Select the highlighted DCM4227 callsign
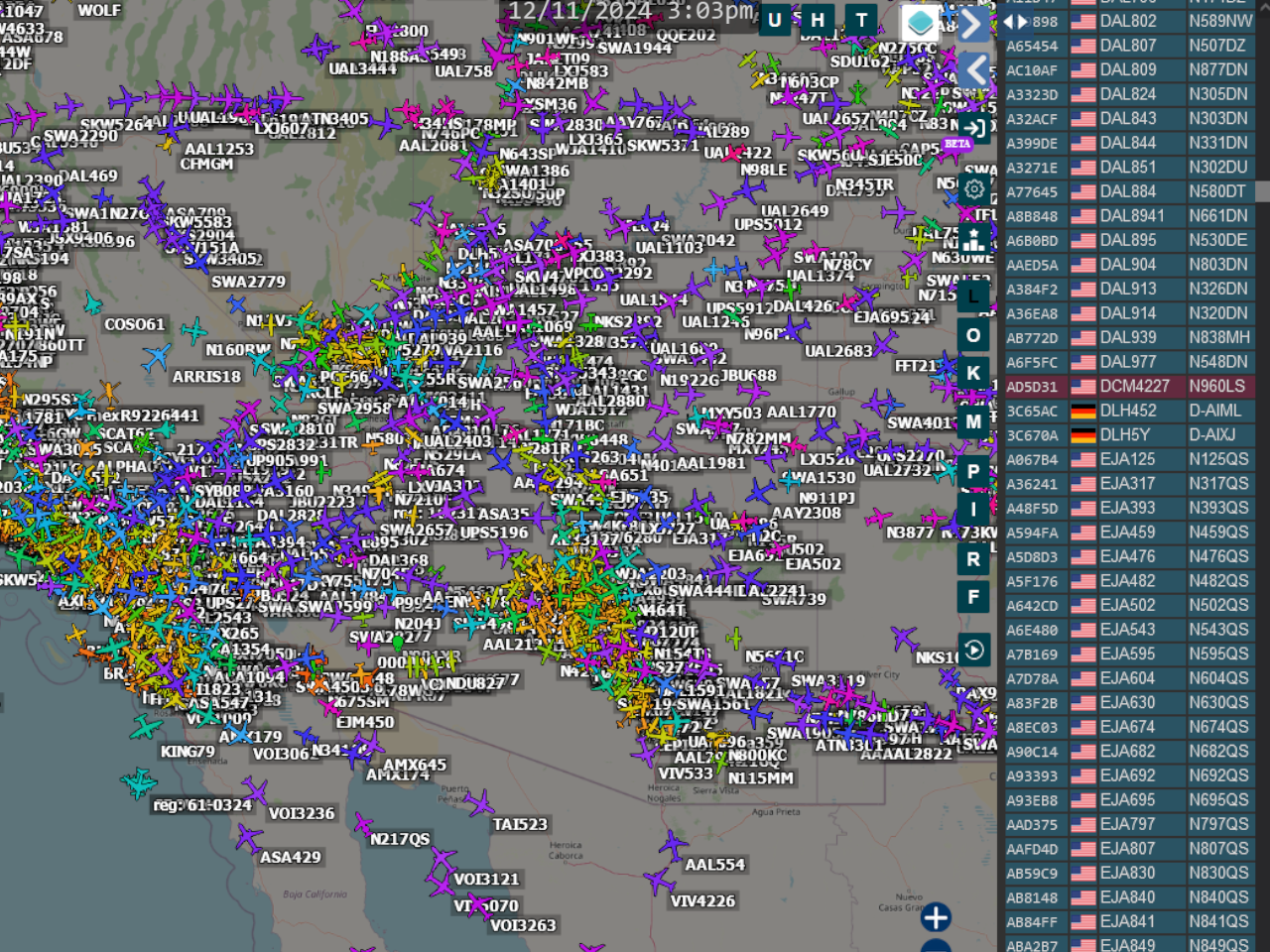 click(x=1135, y=386)
